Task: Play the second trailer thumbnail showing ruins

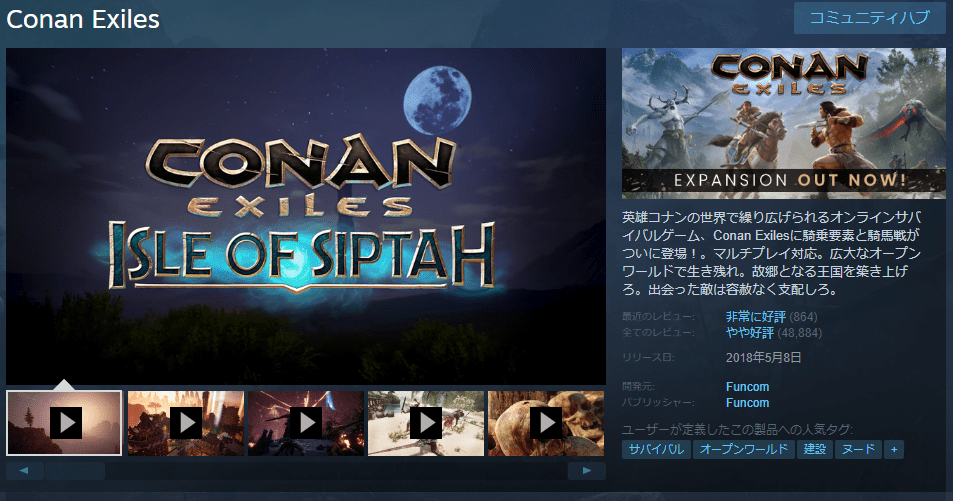Action: click(186, 423)
